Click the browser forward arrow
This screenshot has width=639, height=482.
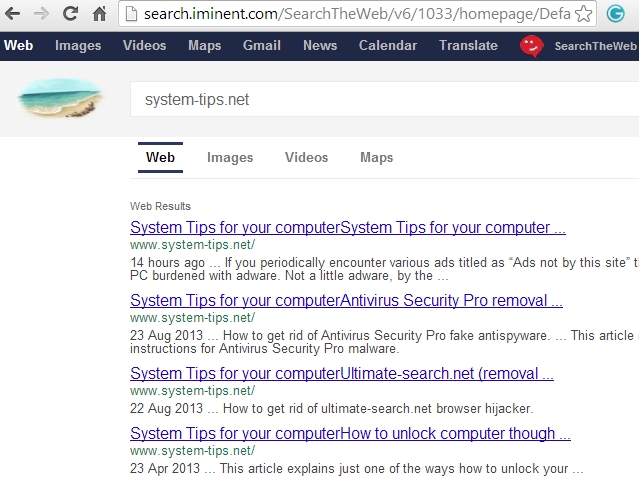click(42, 14)
